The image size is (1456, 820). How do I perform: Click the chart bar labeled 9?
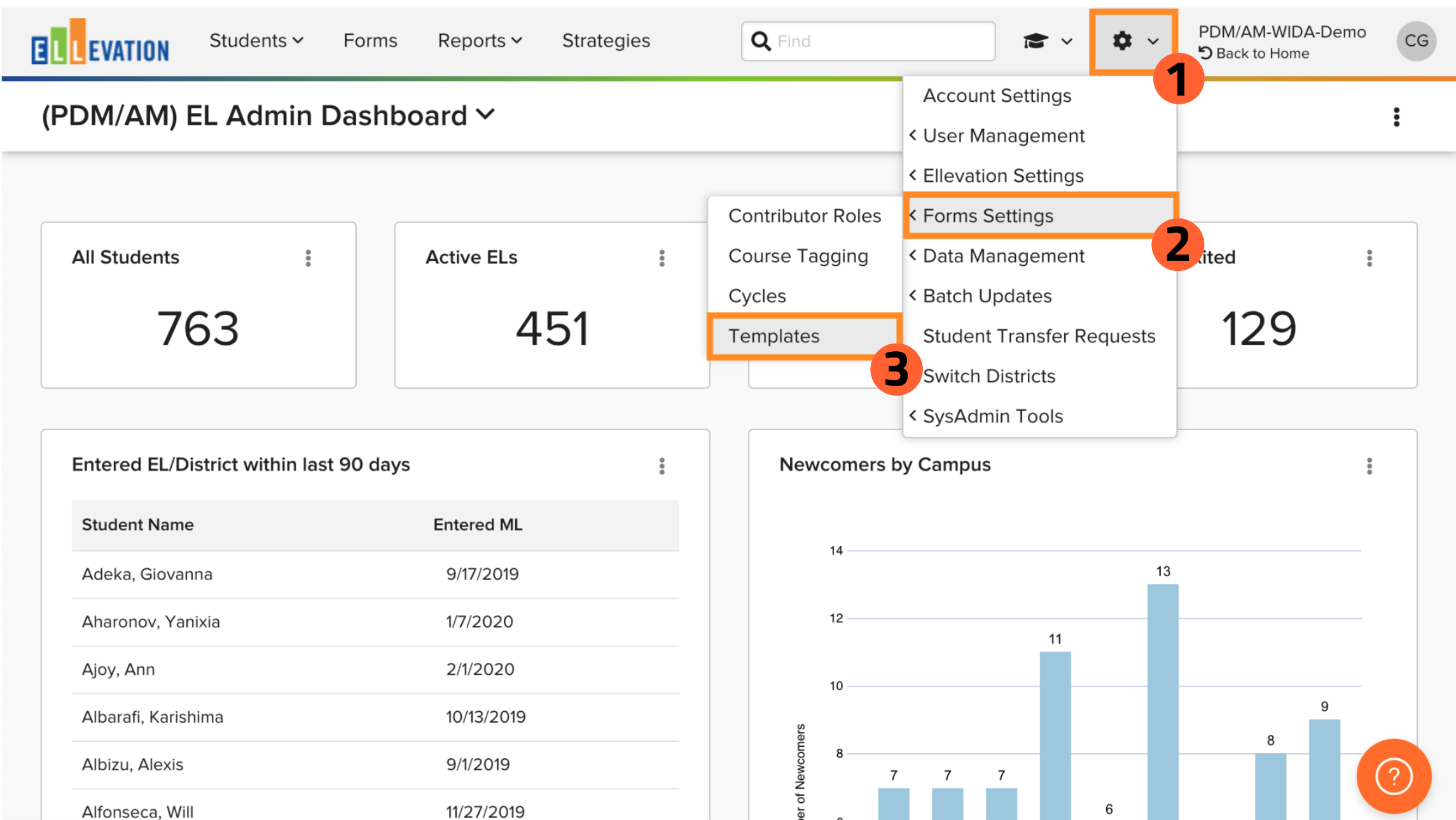pyautogui.click(x=1324, y=769)
